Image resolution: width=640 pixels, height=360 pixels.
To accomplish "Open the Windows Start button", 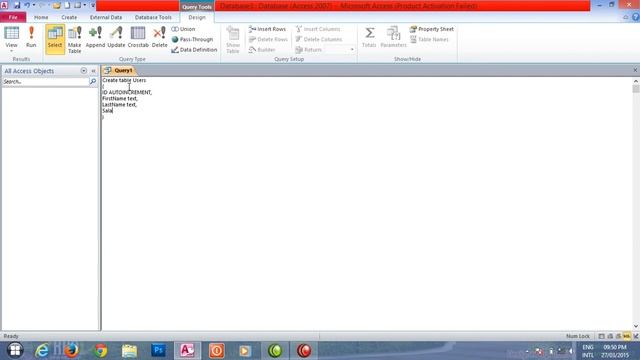I will point(15,350).
